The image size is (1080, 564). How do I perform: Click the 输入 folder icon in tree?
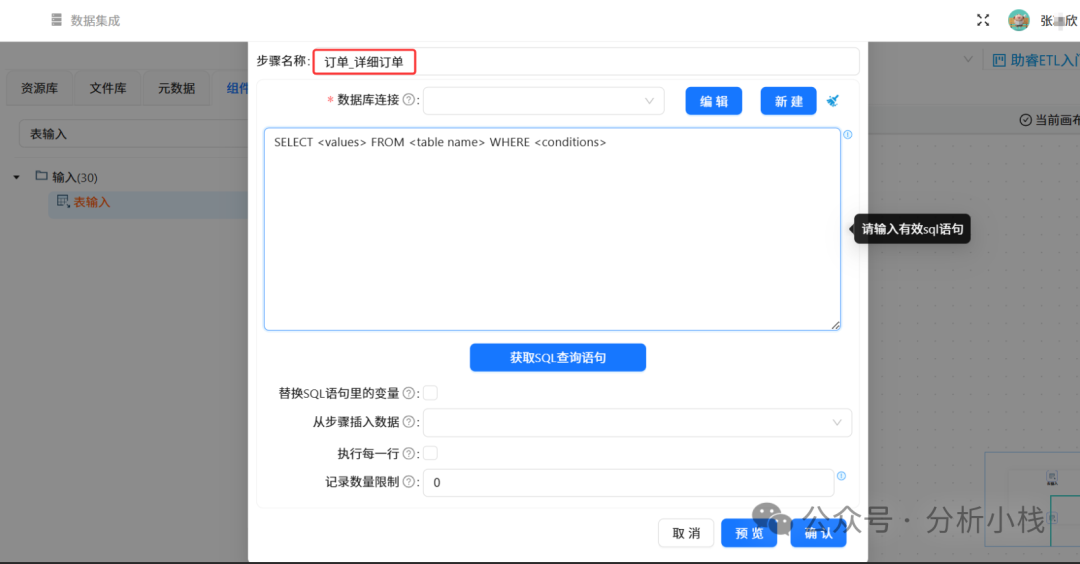click(41, 176)
